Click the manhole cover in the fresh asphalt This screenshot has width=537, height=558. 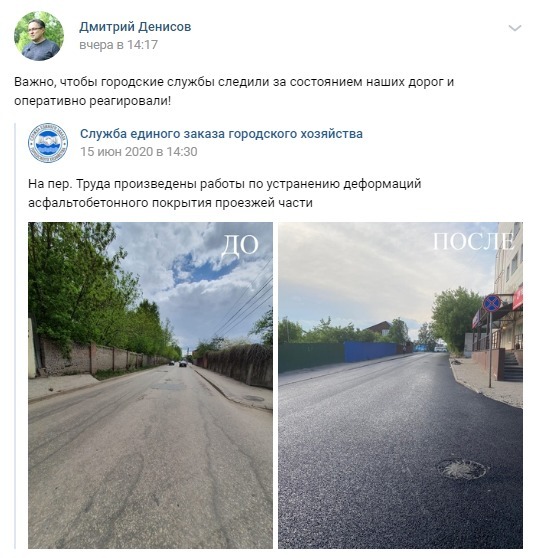[462, 470]
